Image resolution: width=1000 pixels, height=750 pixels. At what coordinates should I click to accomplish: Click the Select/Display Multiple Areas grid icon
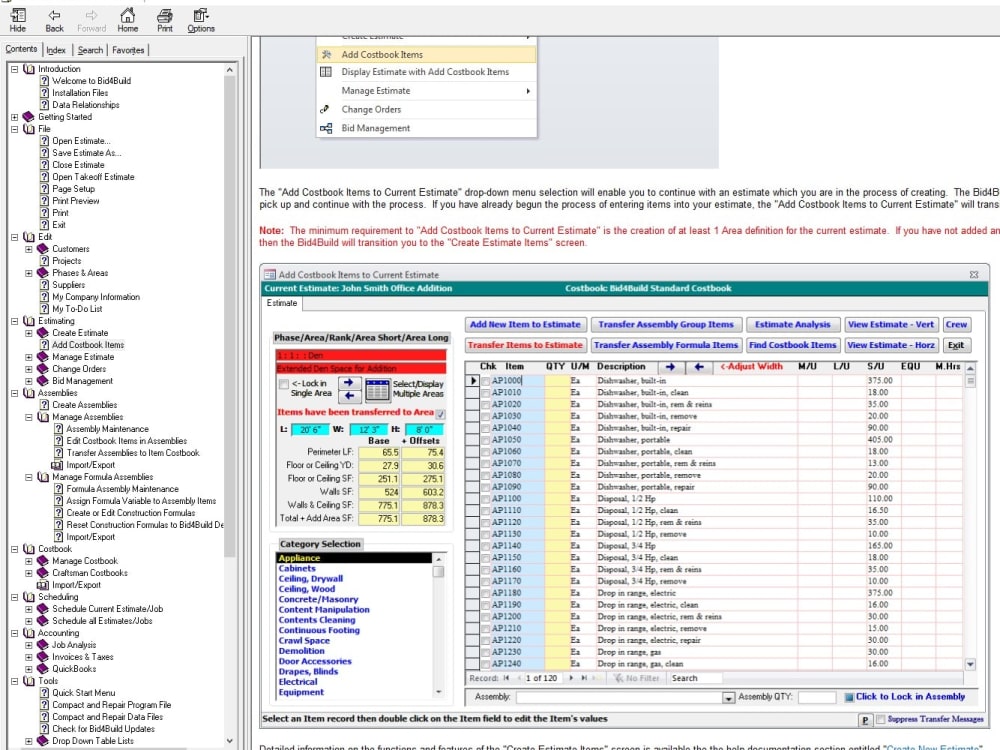[x=378, y=389]
